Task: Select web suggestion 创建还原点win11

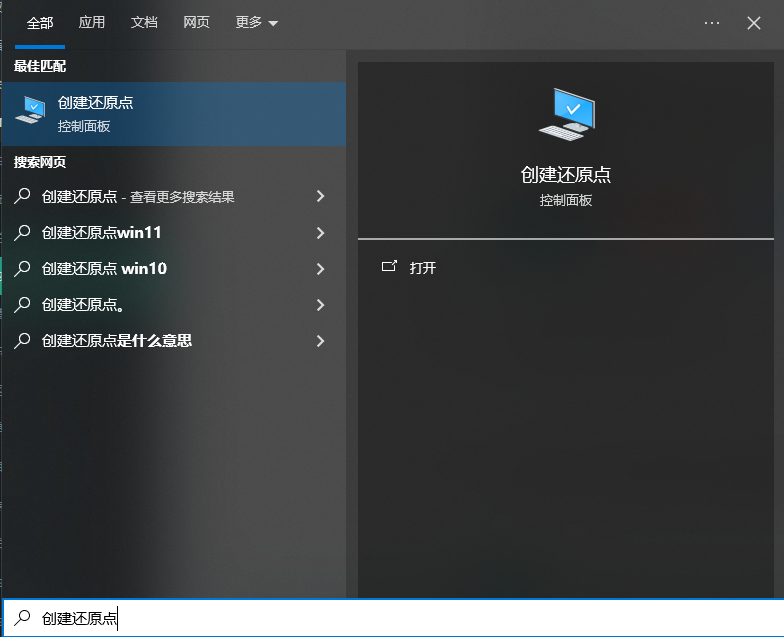Action: [x=174, y=232]
